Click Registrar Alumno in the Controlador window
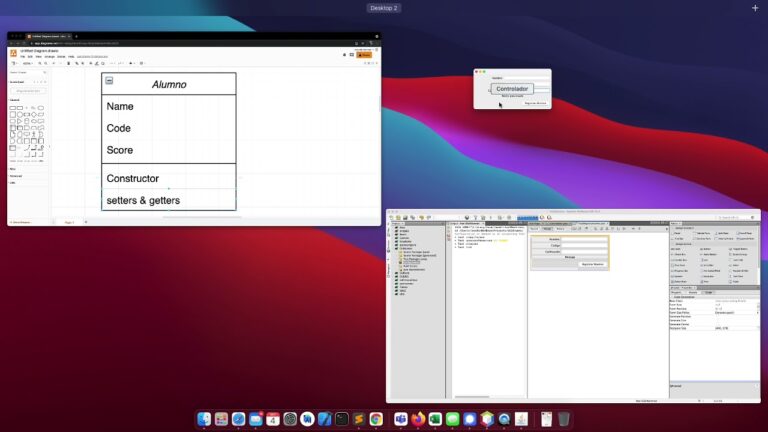This screenshot has width=768, height=432. [535, 103]
